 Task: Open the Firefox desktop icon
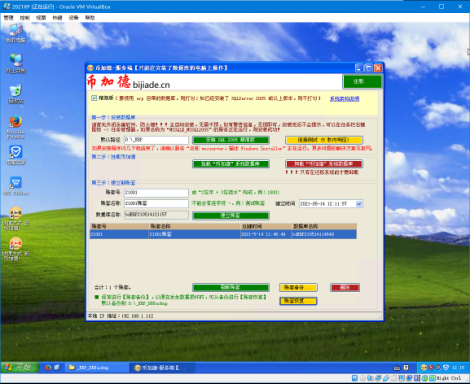(15, 127)
